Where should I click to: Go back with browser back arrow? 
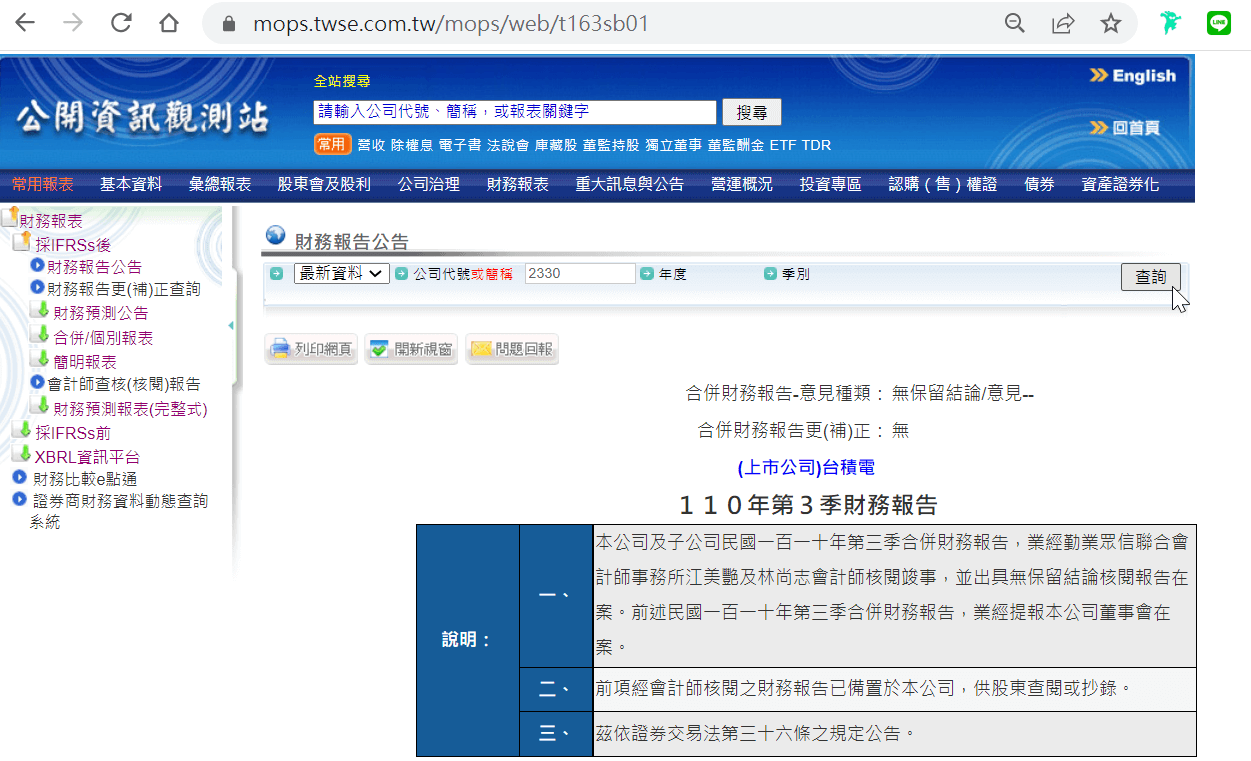click(24, 23)
